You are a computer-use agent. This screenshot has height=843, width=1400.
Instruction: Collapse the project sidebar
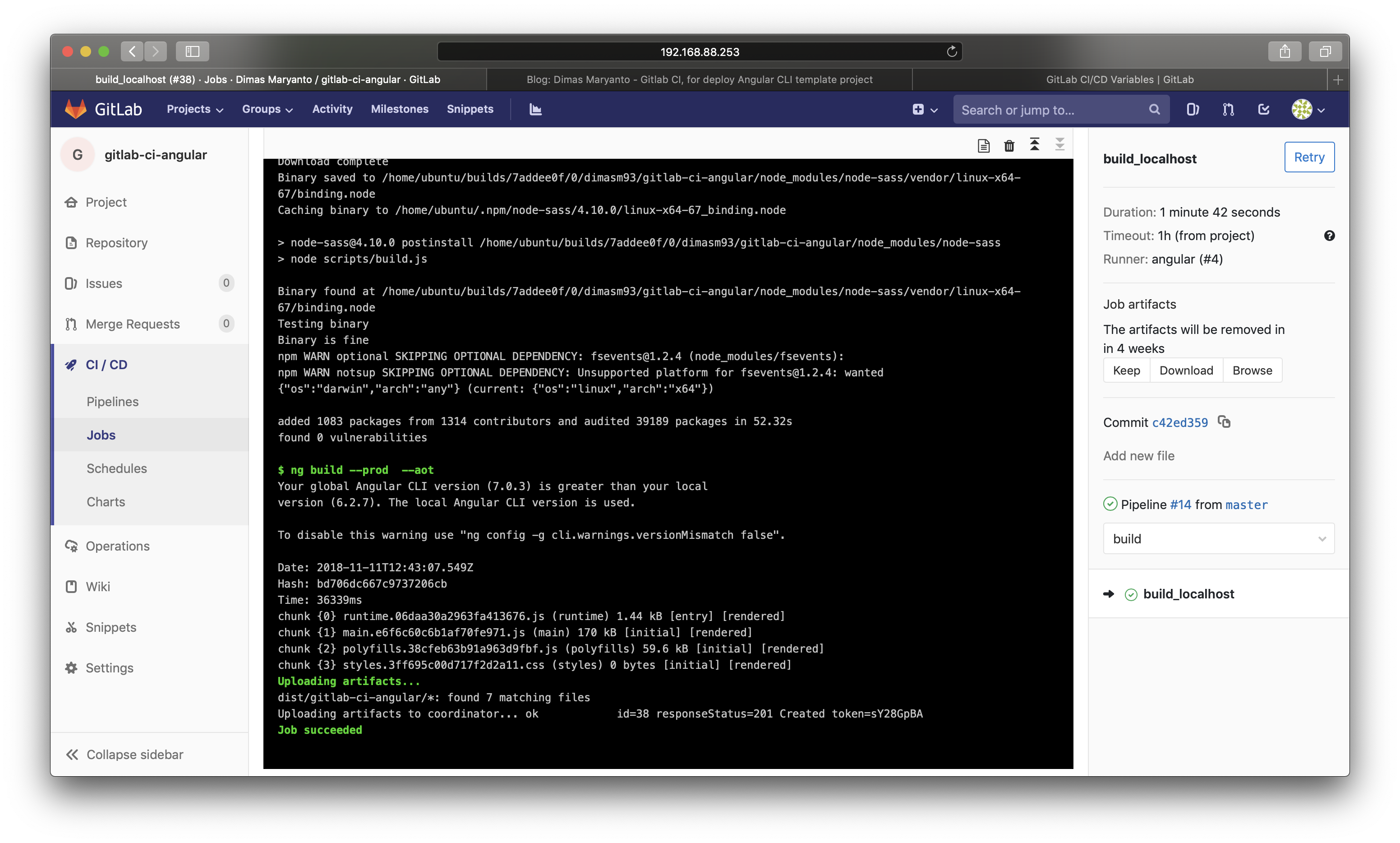click(125, 755)
